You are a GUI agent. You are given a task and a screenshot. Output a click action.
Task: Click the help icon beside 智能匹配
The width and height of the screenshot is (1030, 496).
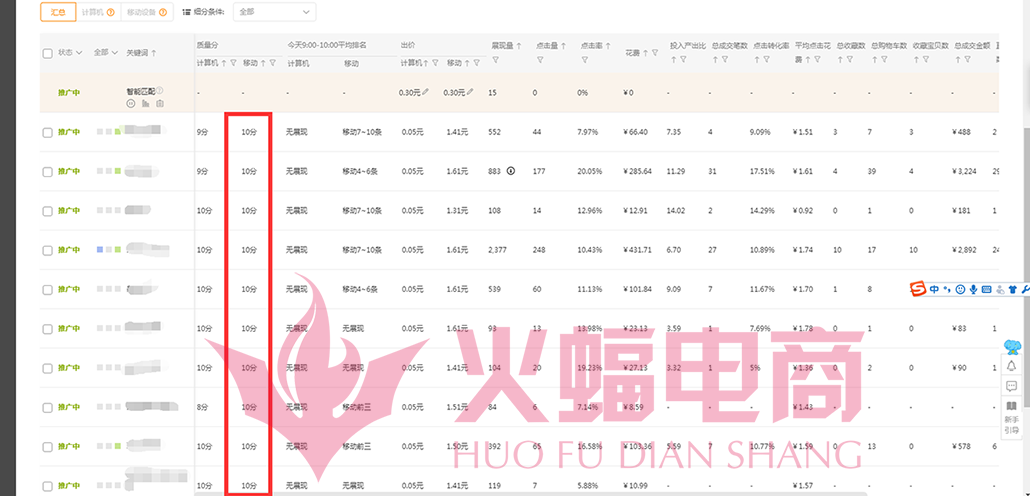pos(160,91)
